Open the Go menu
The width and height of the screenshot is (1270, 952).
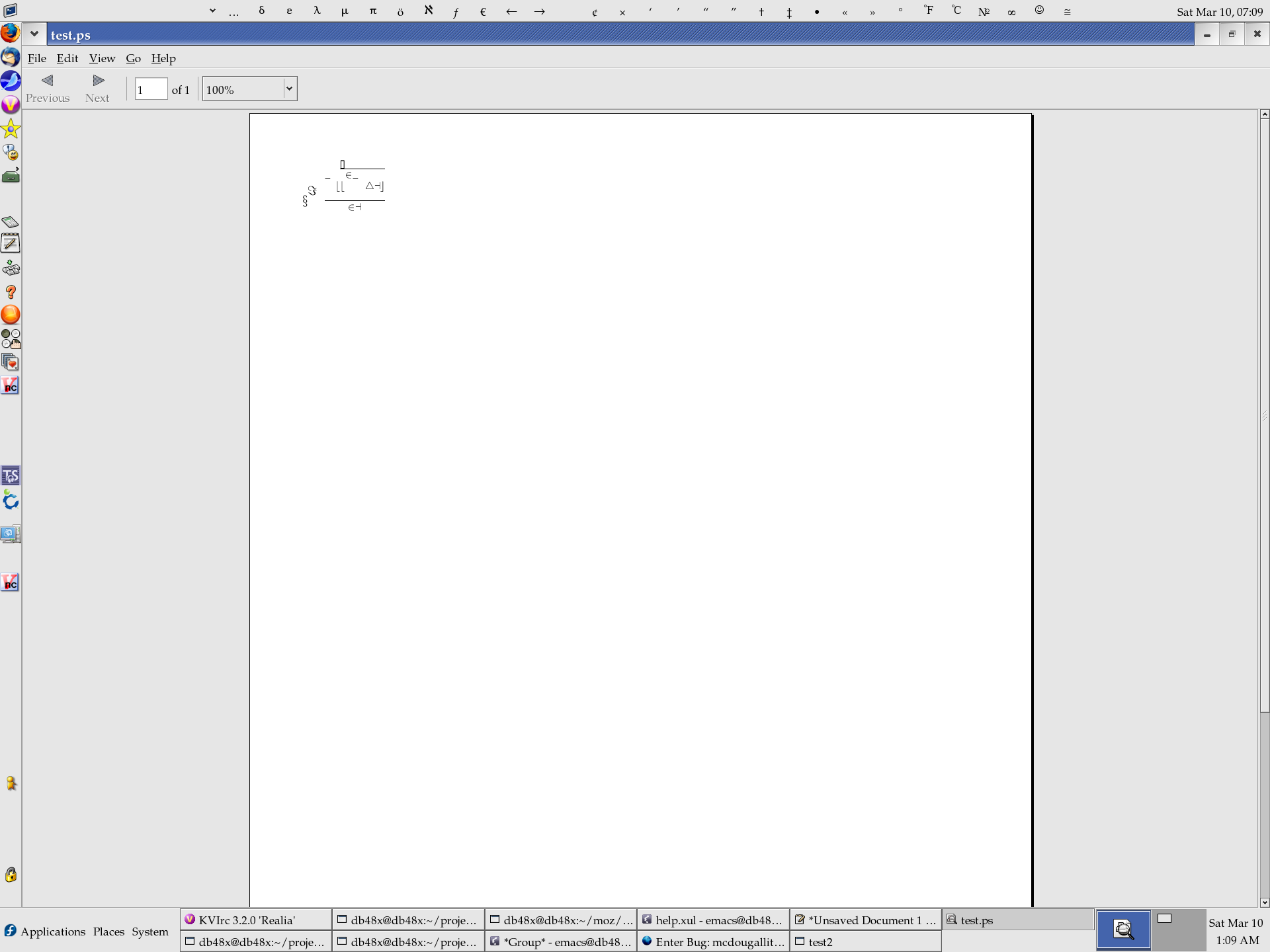pyautogui.click(x=133, y=58)
